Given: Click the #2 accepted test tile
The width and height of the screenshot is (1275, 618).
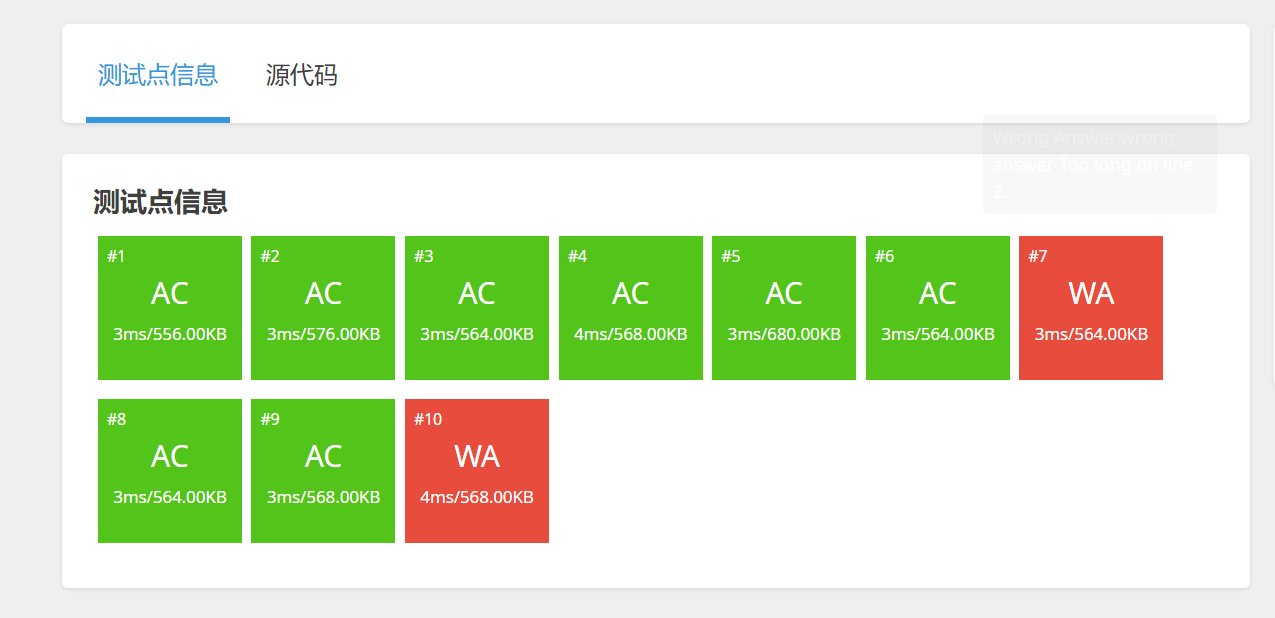Looking at the screenshot, I should coord(323,307).
